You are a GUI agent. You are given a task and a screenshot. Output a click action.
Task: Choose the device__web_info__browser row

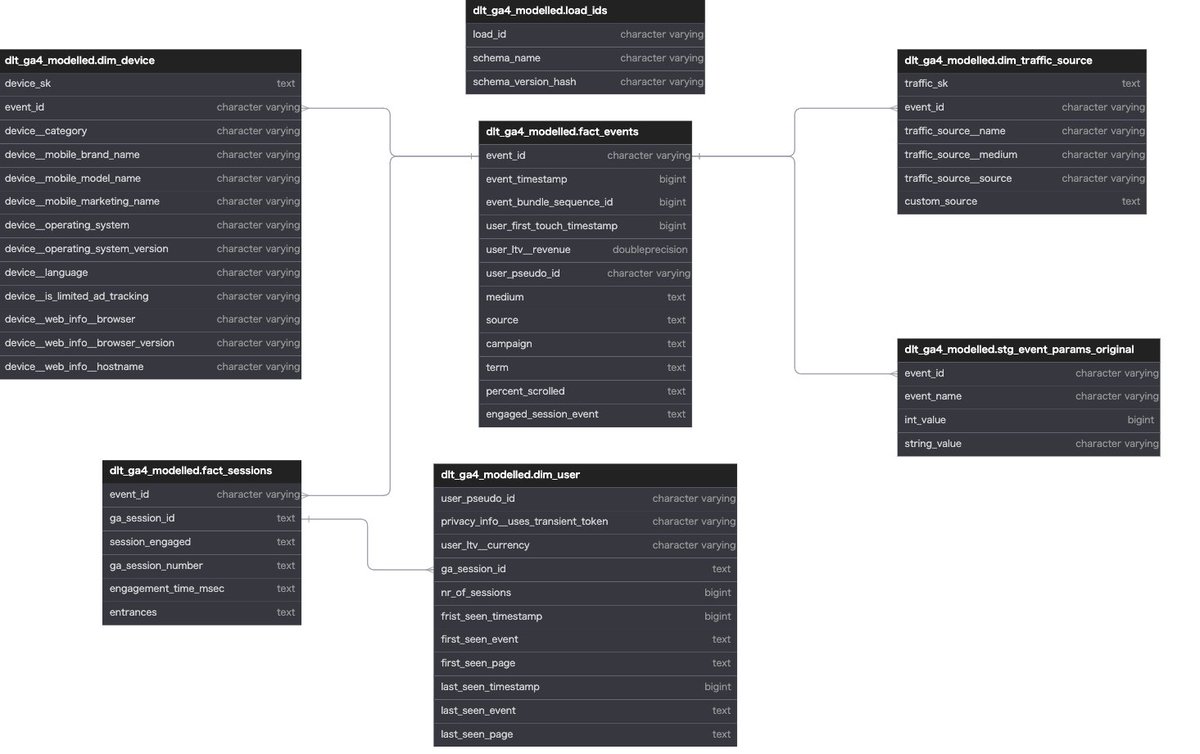pos(150,319)
